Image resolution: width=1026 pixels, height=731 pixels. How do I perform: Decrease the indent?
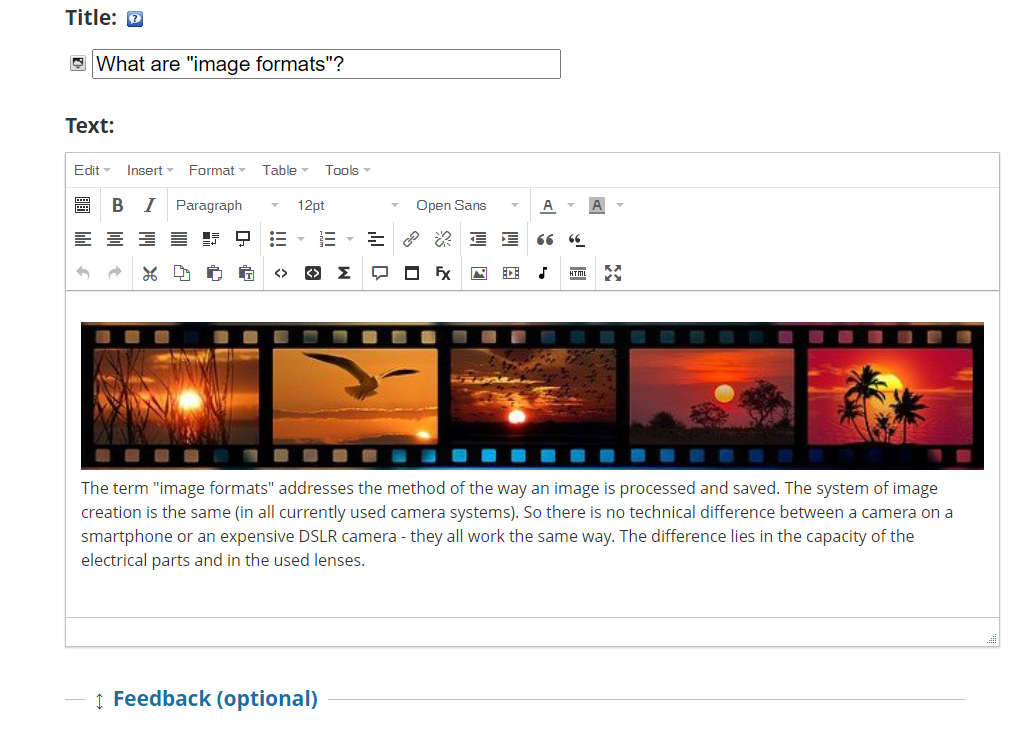coord(478,240)
